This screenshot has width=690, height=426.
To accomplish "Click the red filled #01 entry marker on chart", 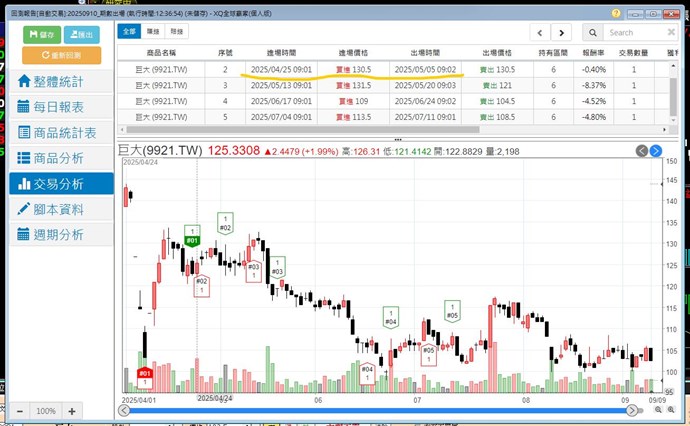I will tap(145, 378).
